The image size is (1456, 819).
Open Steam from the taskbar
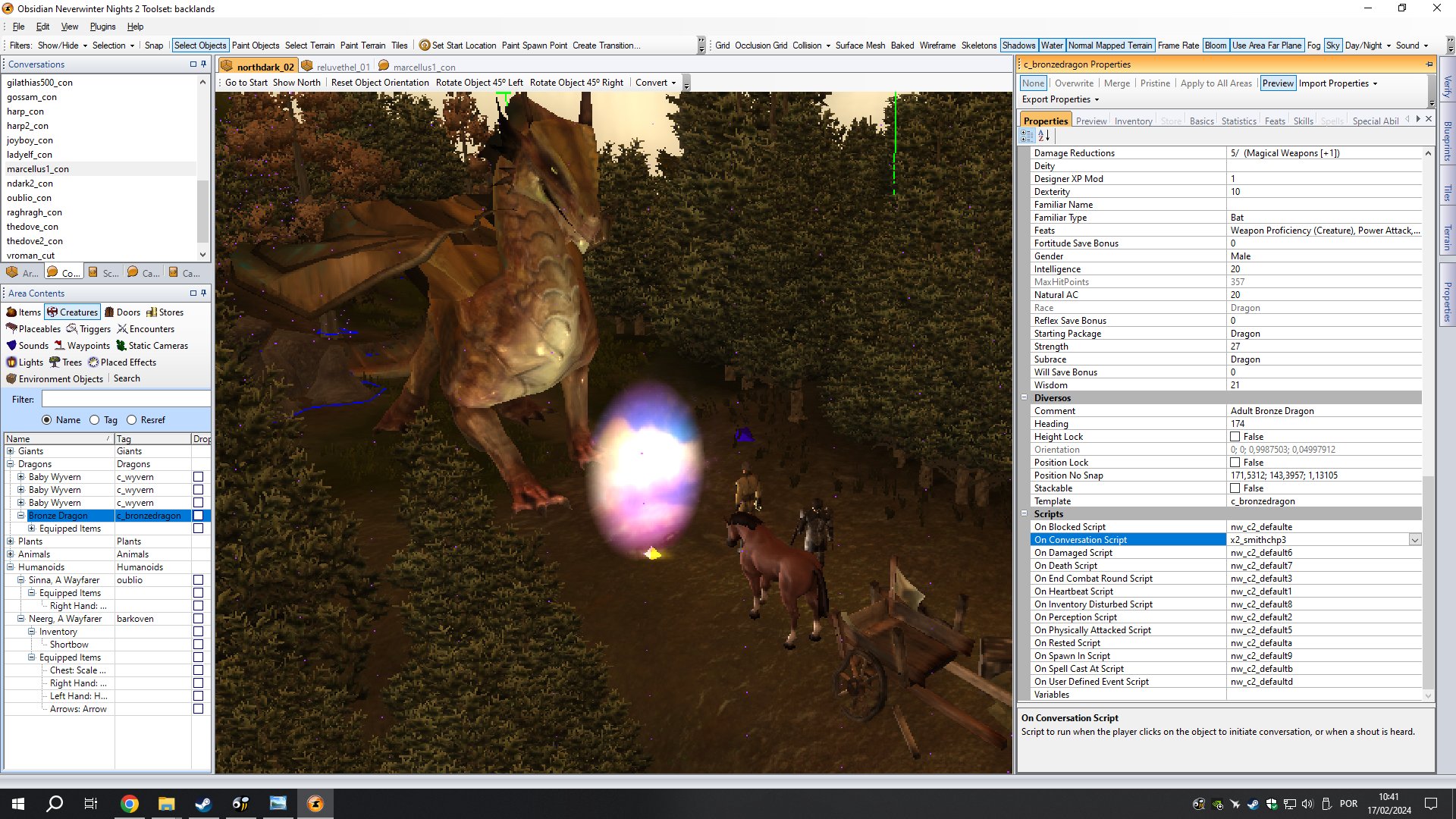tap(203, 804)
